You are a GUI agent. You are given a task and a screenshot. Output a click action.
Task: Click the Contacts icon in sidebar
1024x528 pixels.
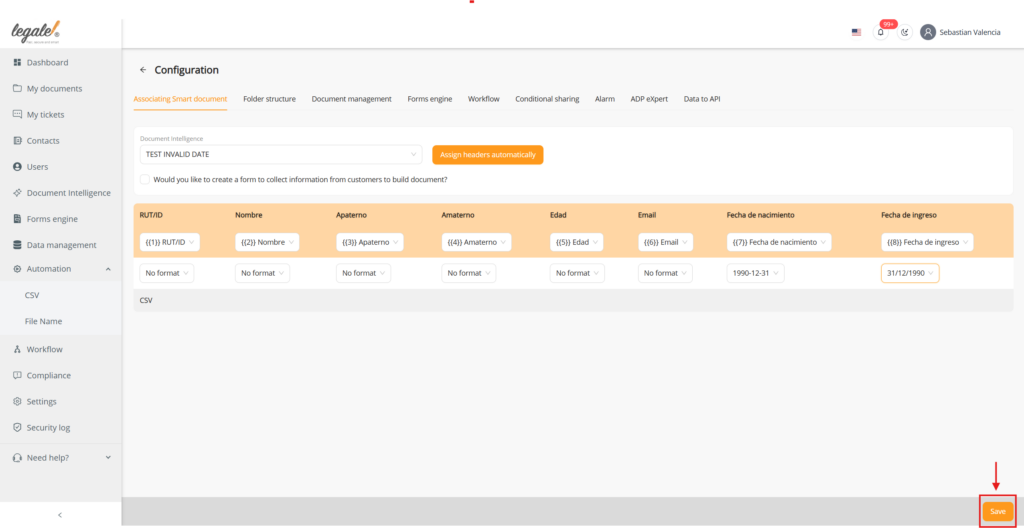18,140
